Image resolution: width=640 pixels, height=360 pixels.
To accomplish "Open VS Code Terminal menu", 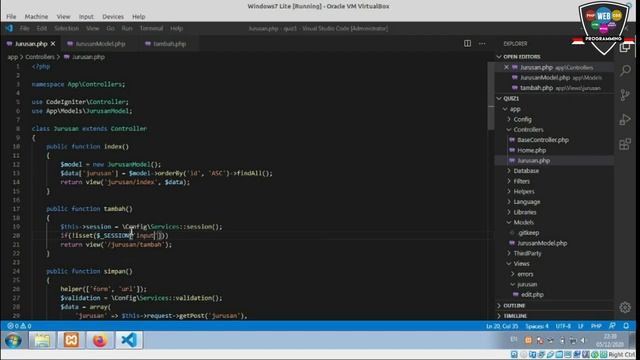I will point(151,28).
